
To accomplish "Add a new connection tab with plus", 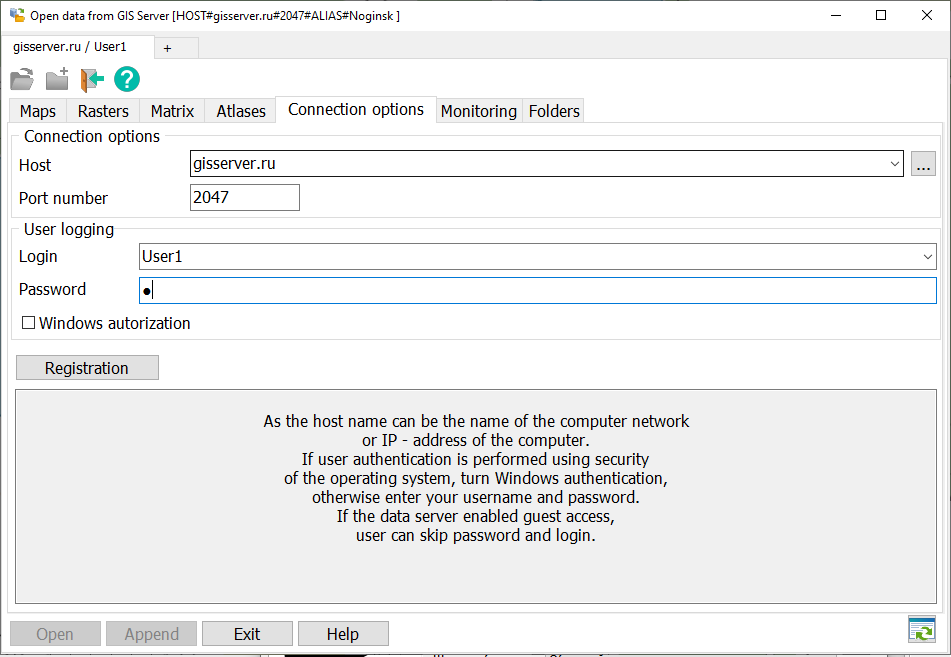I will click(167, 48).
